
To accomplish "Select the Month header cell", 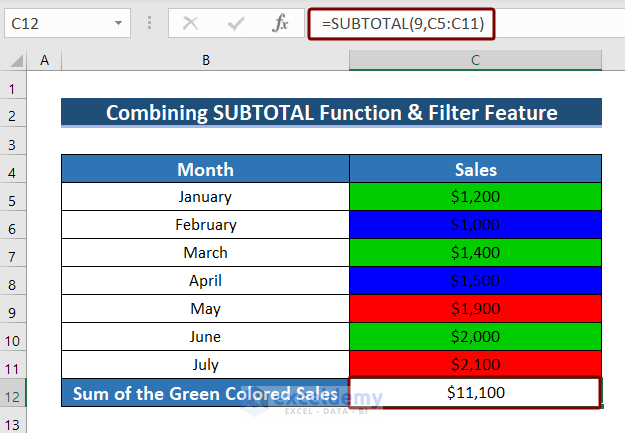I will (x=205, y=169).
